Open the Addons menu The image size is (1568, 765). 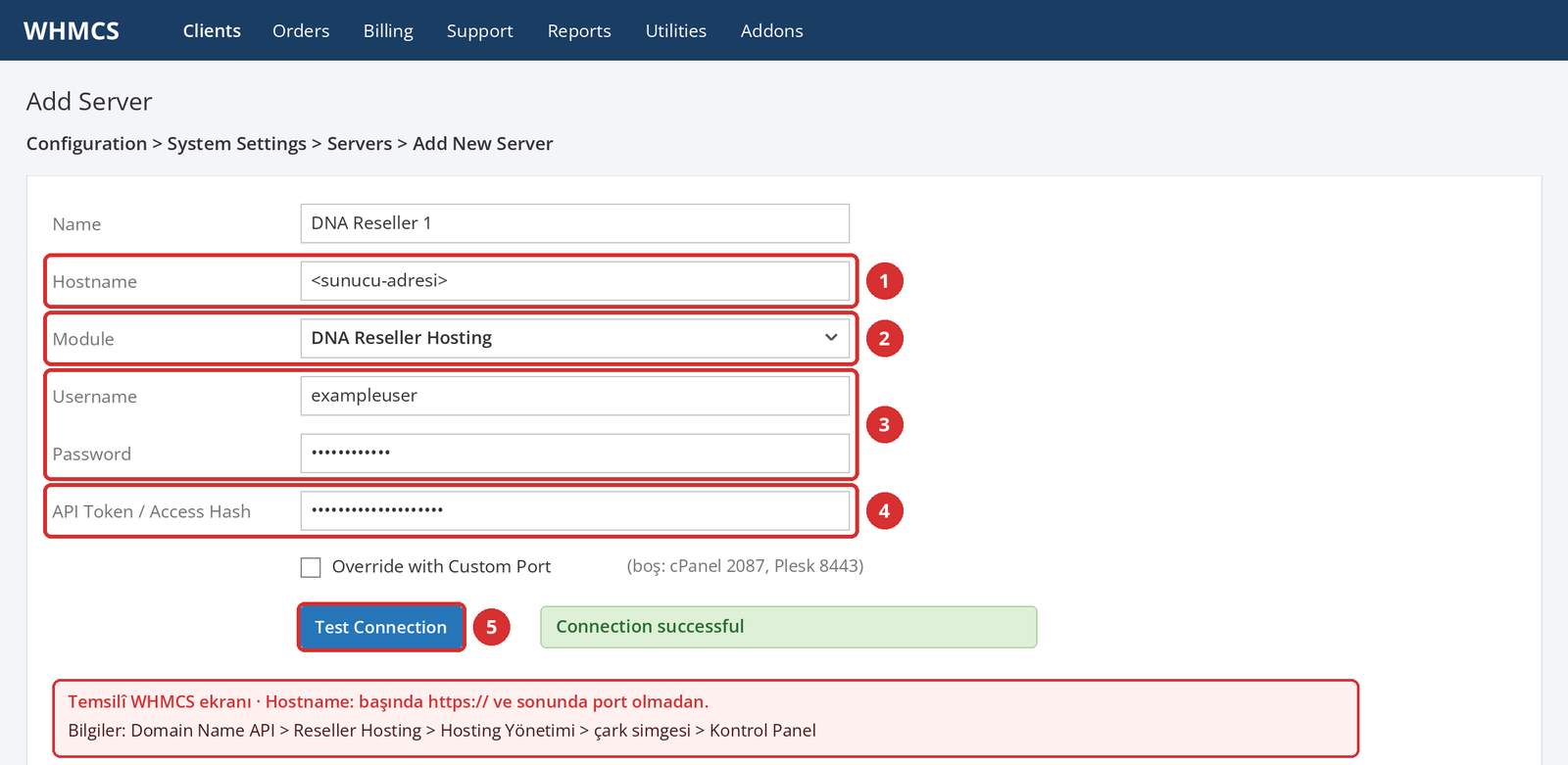[x=771, y=30]
